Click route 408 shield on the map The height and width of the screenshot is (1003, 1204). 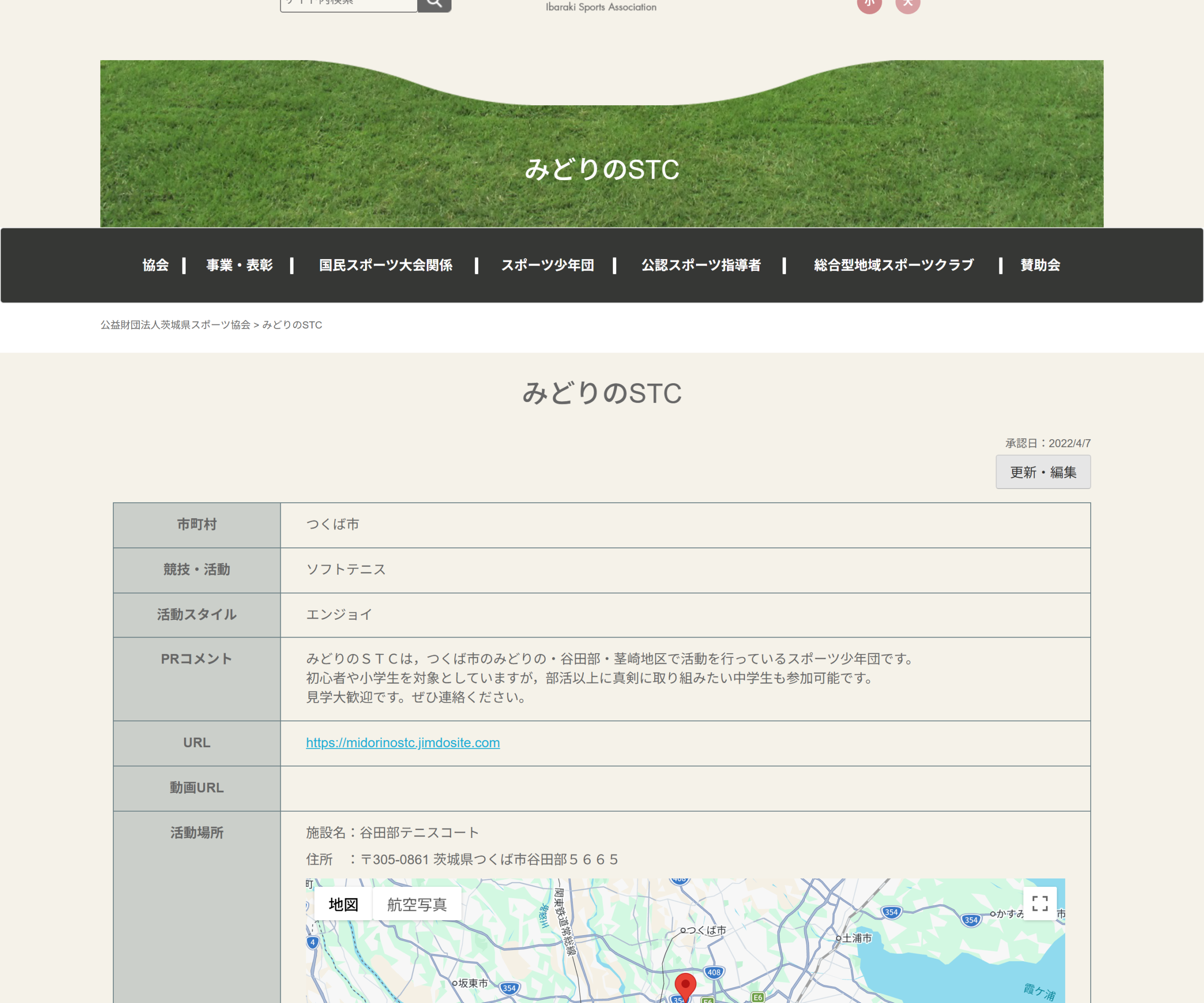(x=714, y=972)
